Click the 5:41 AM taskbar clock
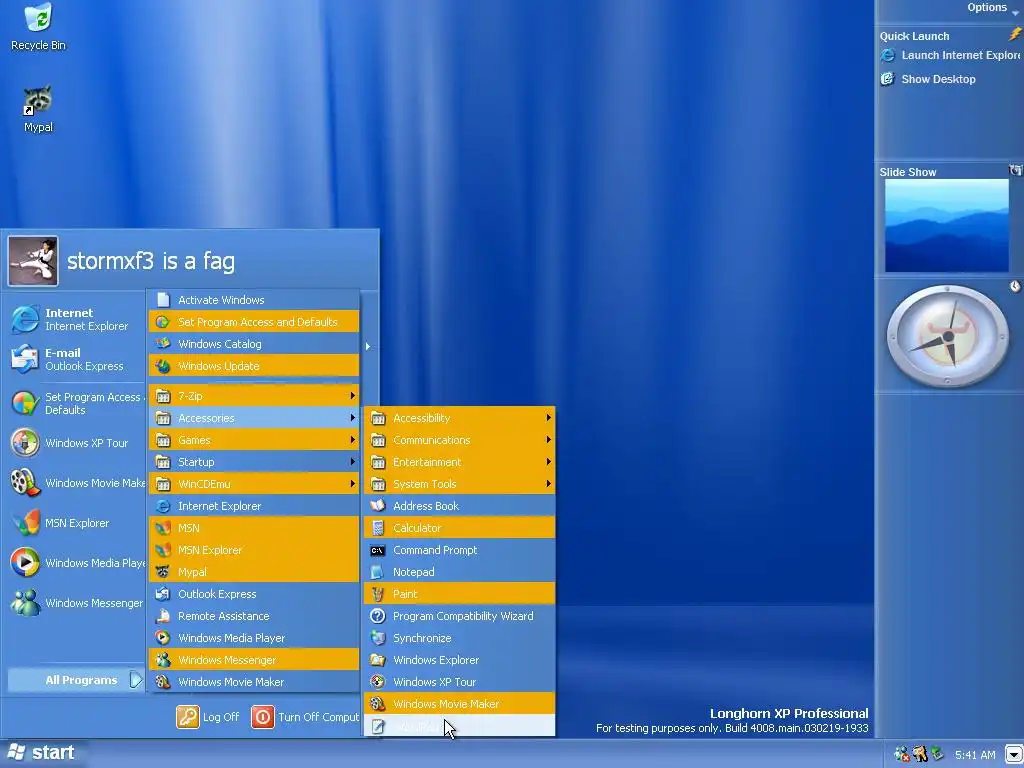This screenshot has width=1024, height=768. 975,755
